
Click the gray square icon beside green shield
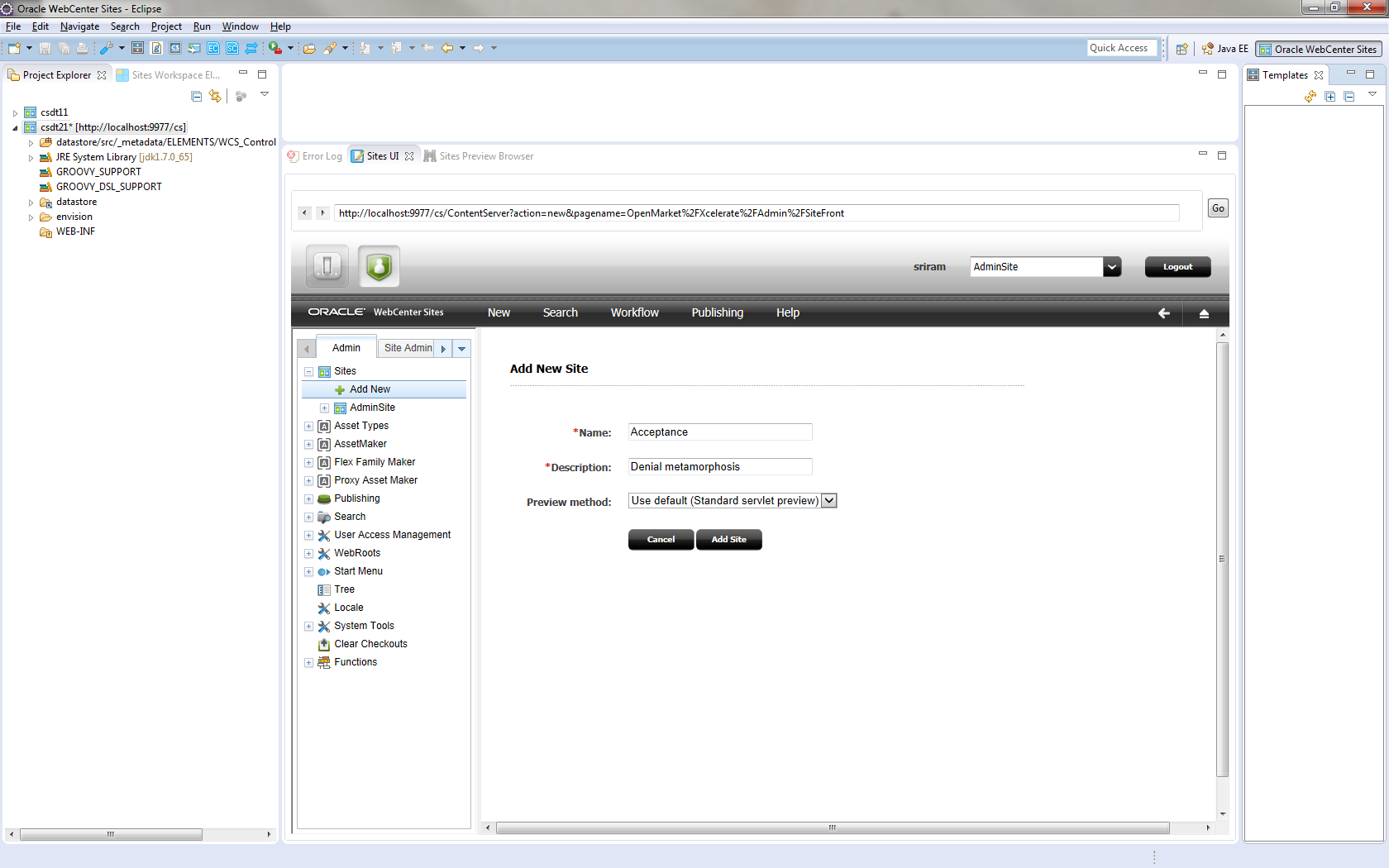[x=327, y=266]
